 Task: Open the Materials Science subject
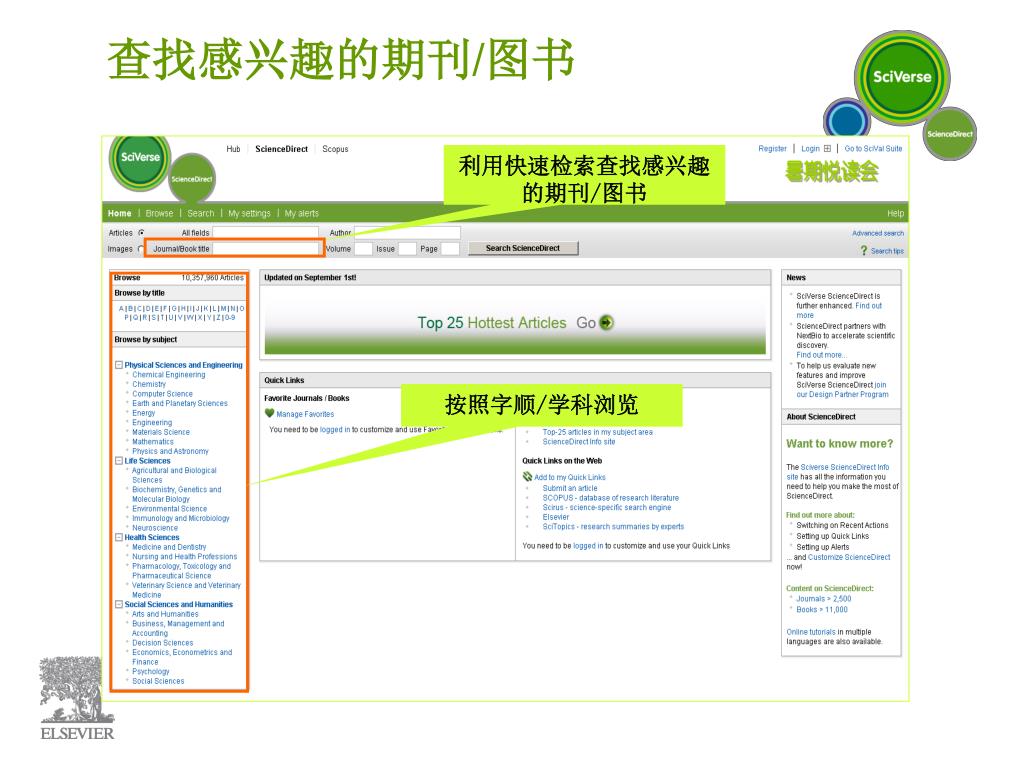point(161,432)
